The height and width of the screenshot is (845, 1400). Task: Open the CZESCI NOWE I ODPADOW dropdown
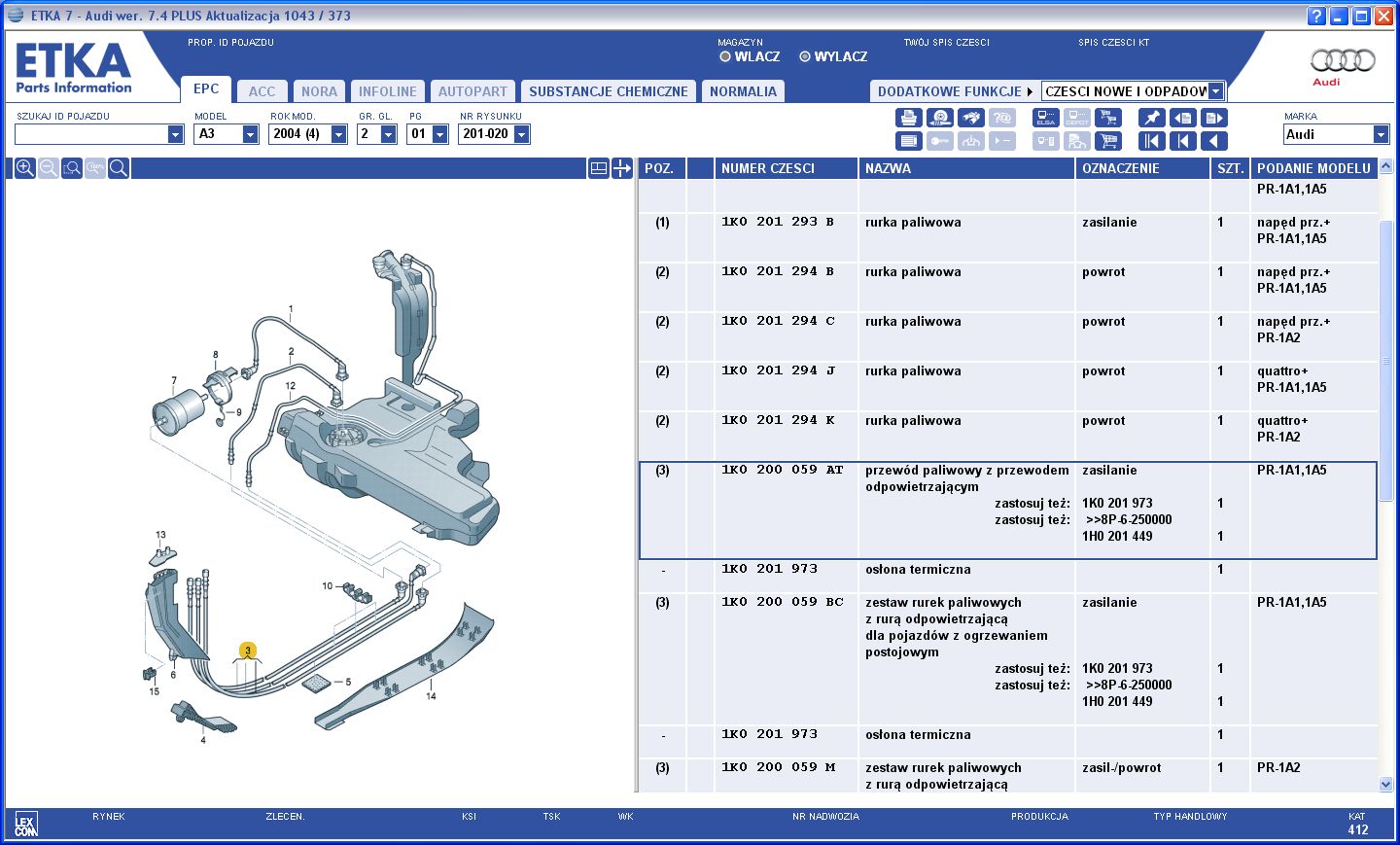1215,91
